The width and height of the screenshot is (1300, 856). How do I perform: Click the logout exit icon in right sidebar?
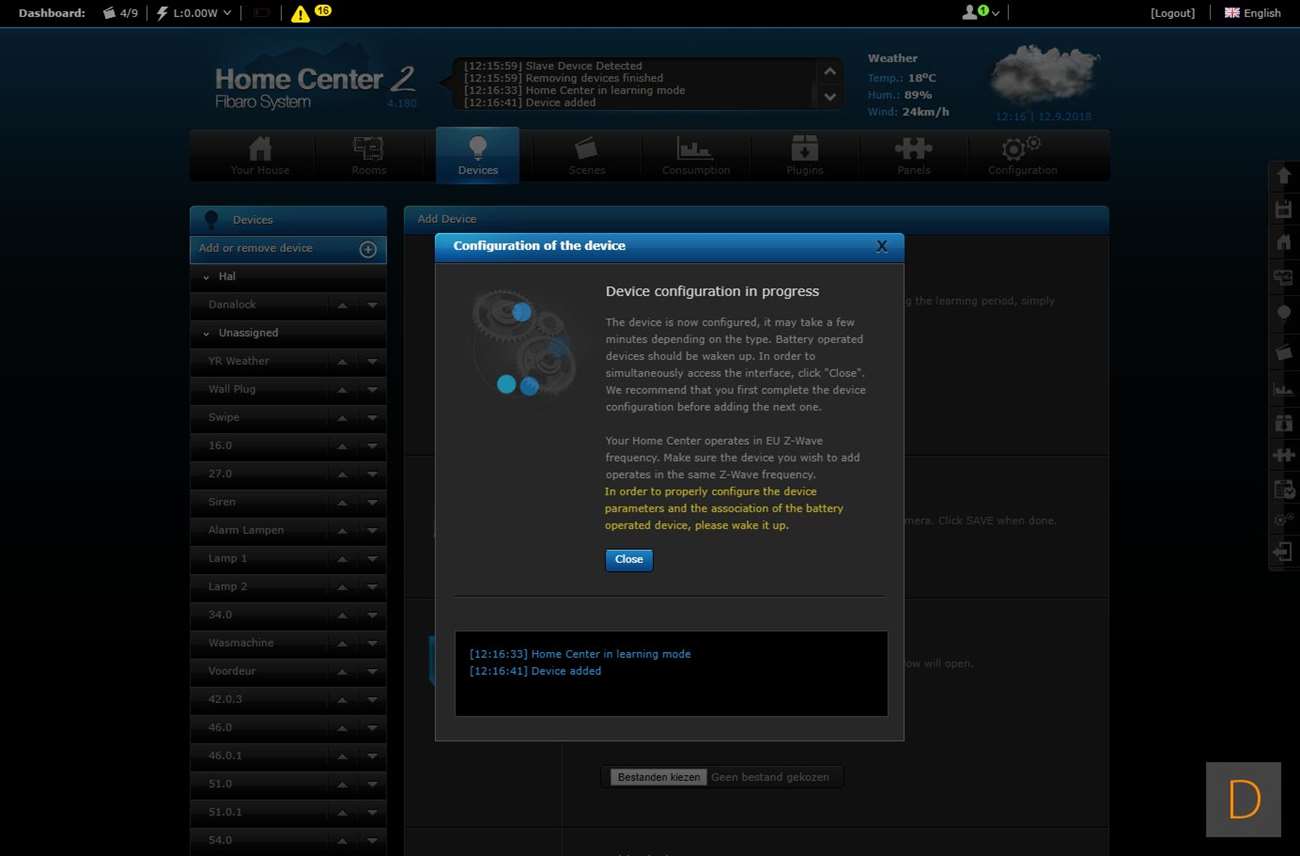point(1284,551)
